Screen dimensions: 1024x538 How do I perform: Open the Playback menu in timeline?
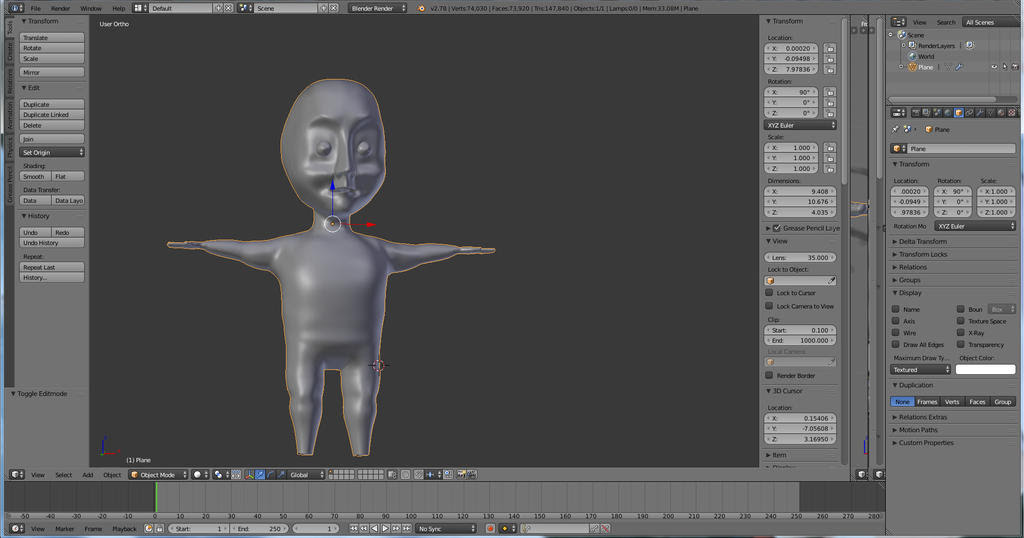click(x=124, y=528)
